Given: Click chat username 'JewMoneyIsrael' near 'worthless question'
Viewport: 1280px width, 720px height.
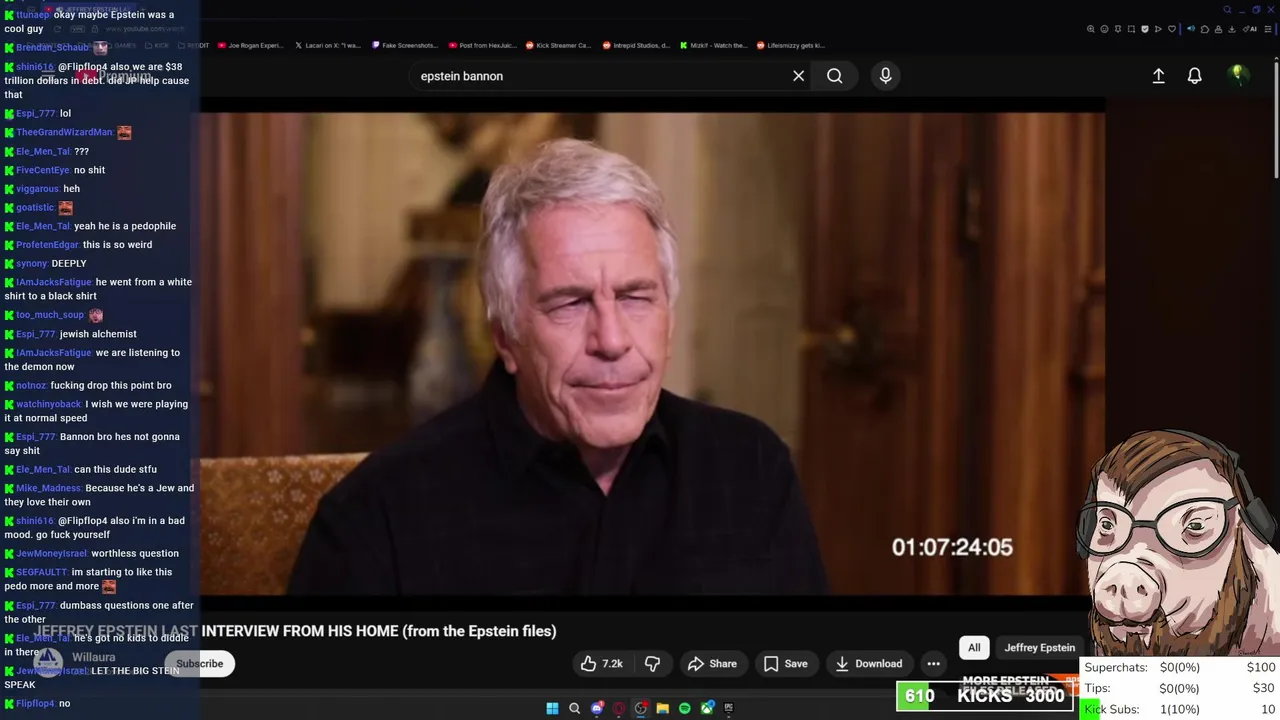Looking at the screenshot, I should [x=52, y=553].
